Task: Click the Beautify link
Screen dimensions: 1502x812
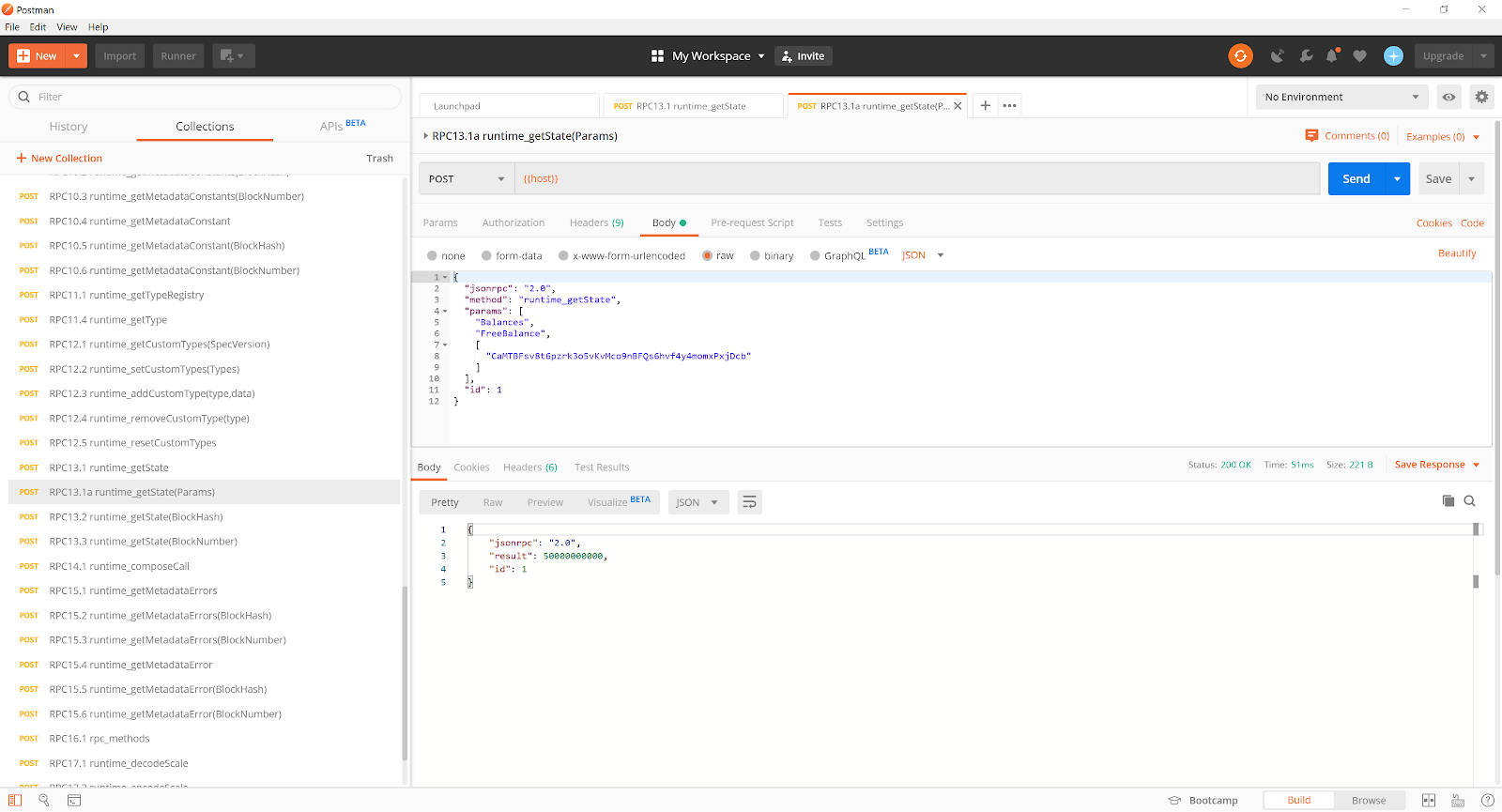Action: (x=1456, y=253)
